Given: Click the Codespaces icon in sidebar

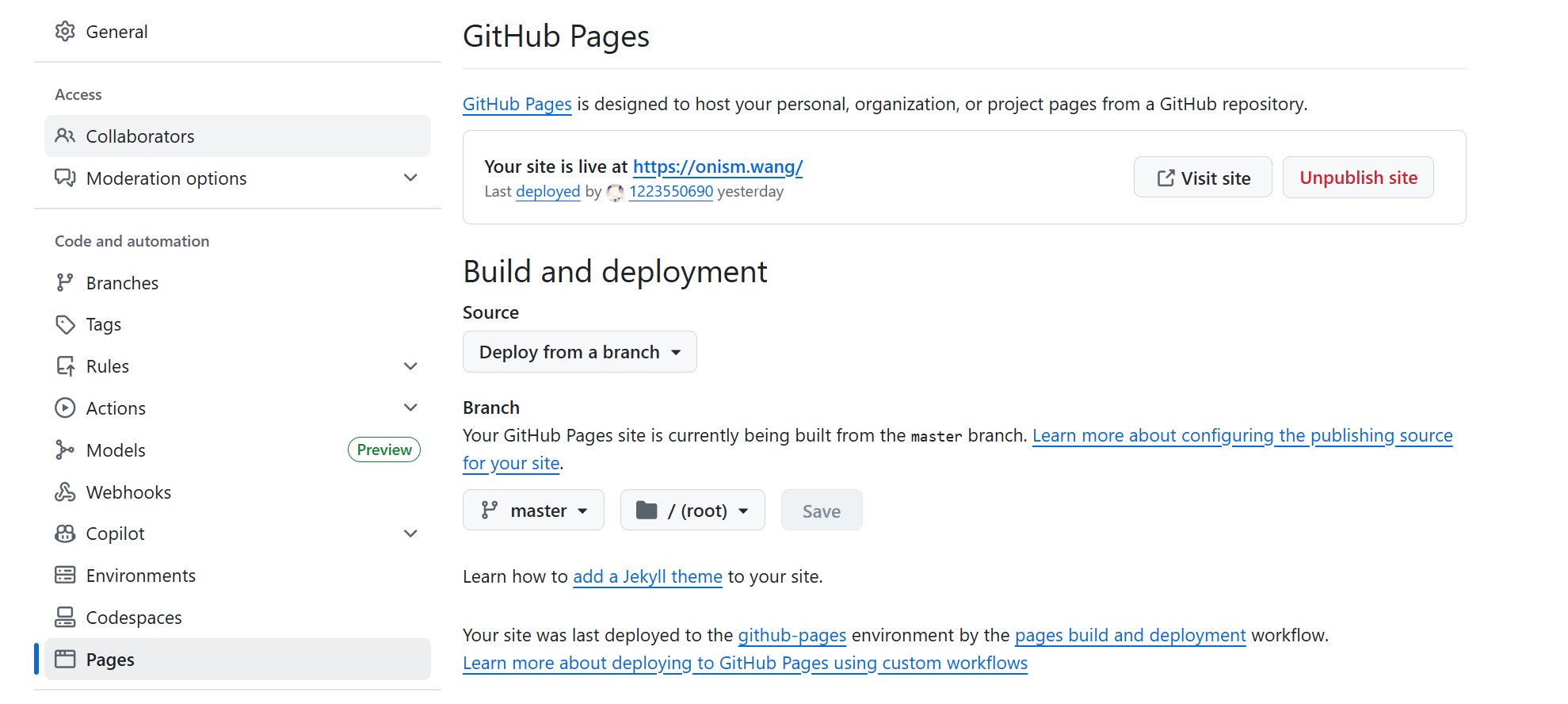Looking at the screenshot, I should [x=65, y=618].
